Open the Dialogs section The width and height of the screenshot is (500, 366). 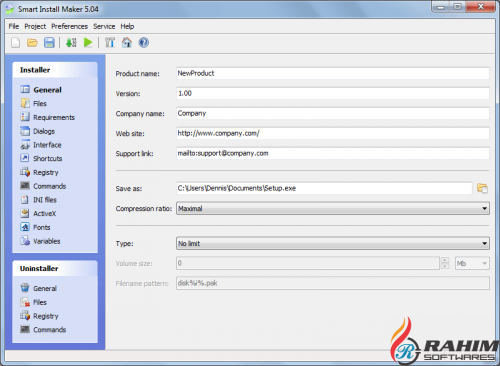tap(37, 131)
